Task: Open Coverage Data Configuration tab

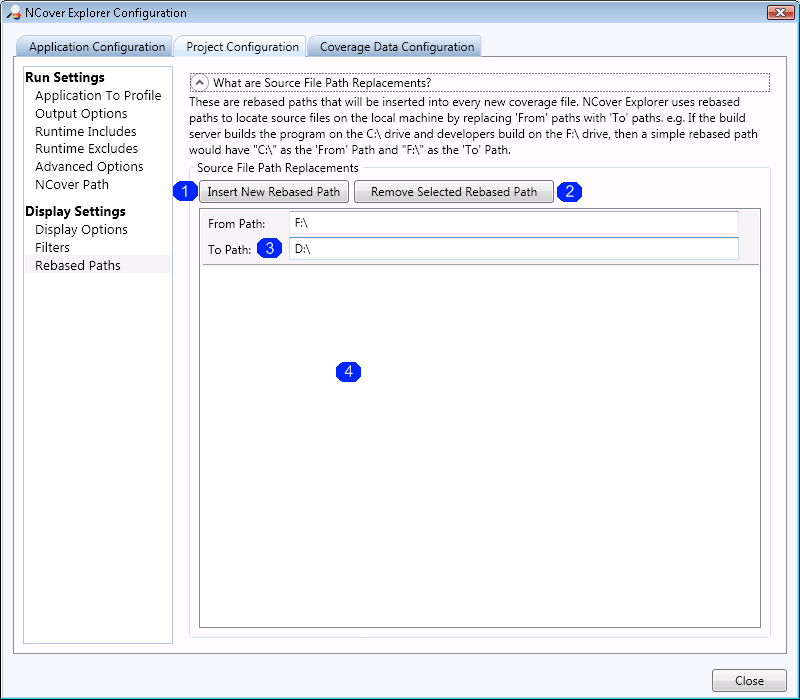Action: click(x=394, y=47)
